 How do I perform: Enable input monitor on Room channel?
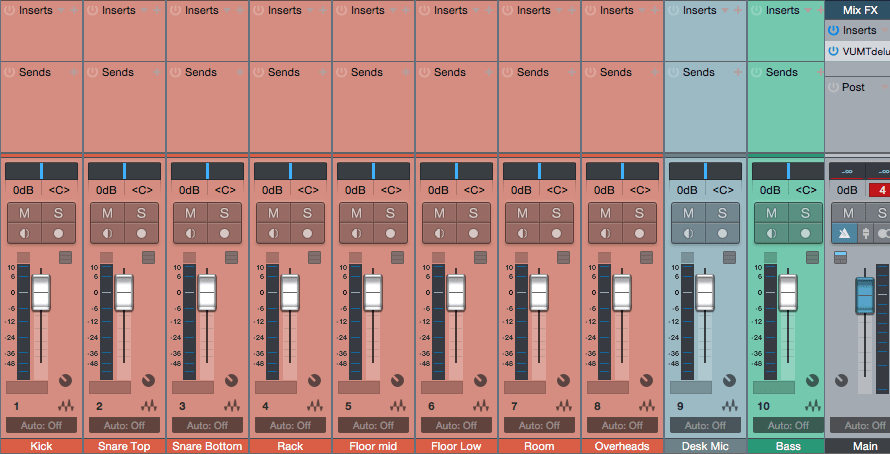pyautogui.click(x=522, y=233)
